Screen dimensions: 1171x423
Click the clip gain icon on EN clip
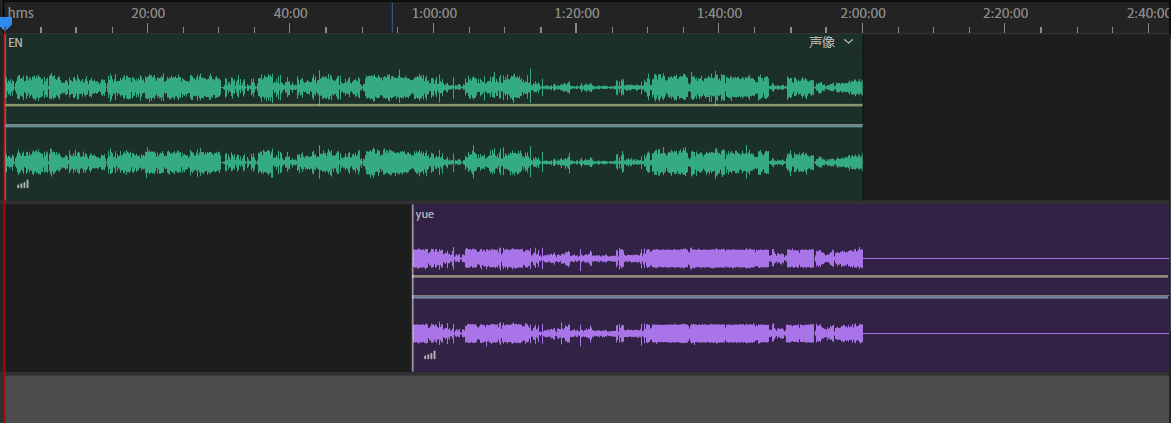pos(23,184)
